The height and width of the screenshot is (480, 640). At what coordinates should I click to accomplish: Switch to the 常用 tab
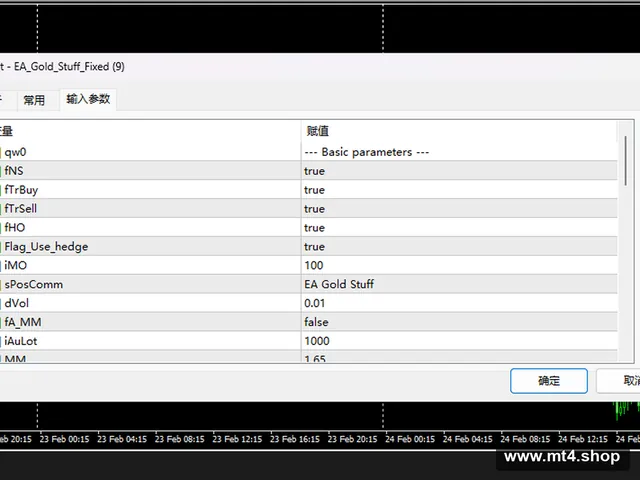[34, 100]
